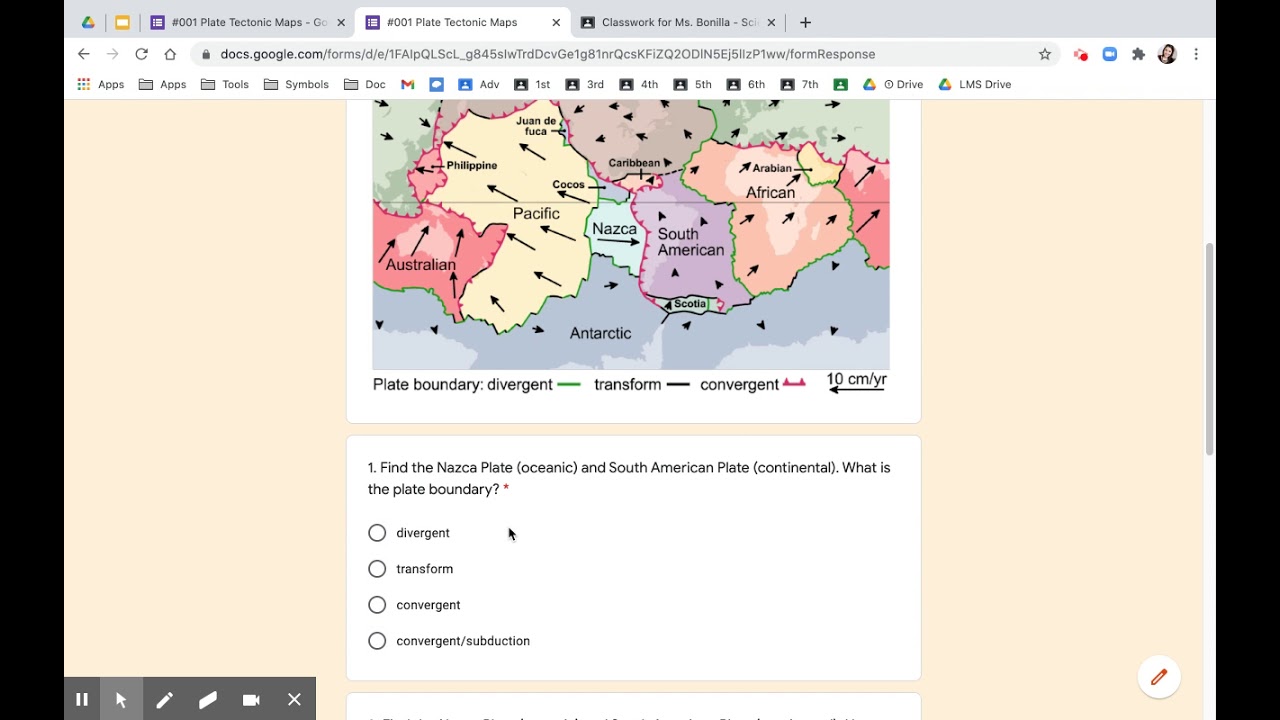Go forward to the next page
The image size is (1280, 720).
tap(112, 54)
